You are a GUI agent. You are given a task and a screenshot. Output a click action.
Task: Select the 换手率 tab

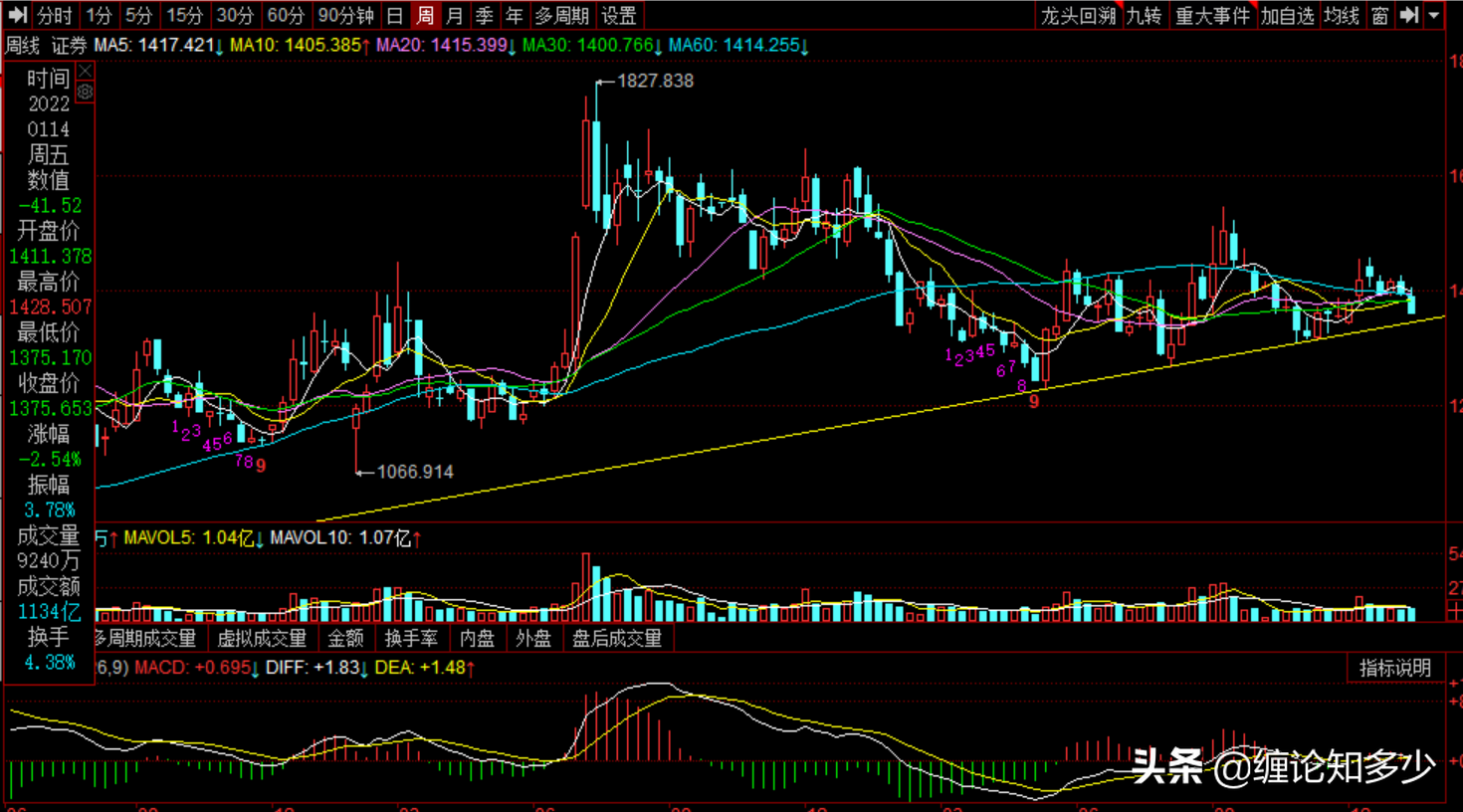(x=411, y=638)
